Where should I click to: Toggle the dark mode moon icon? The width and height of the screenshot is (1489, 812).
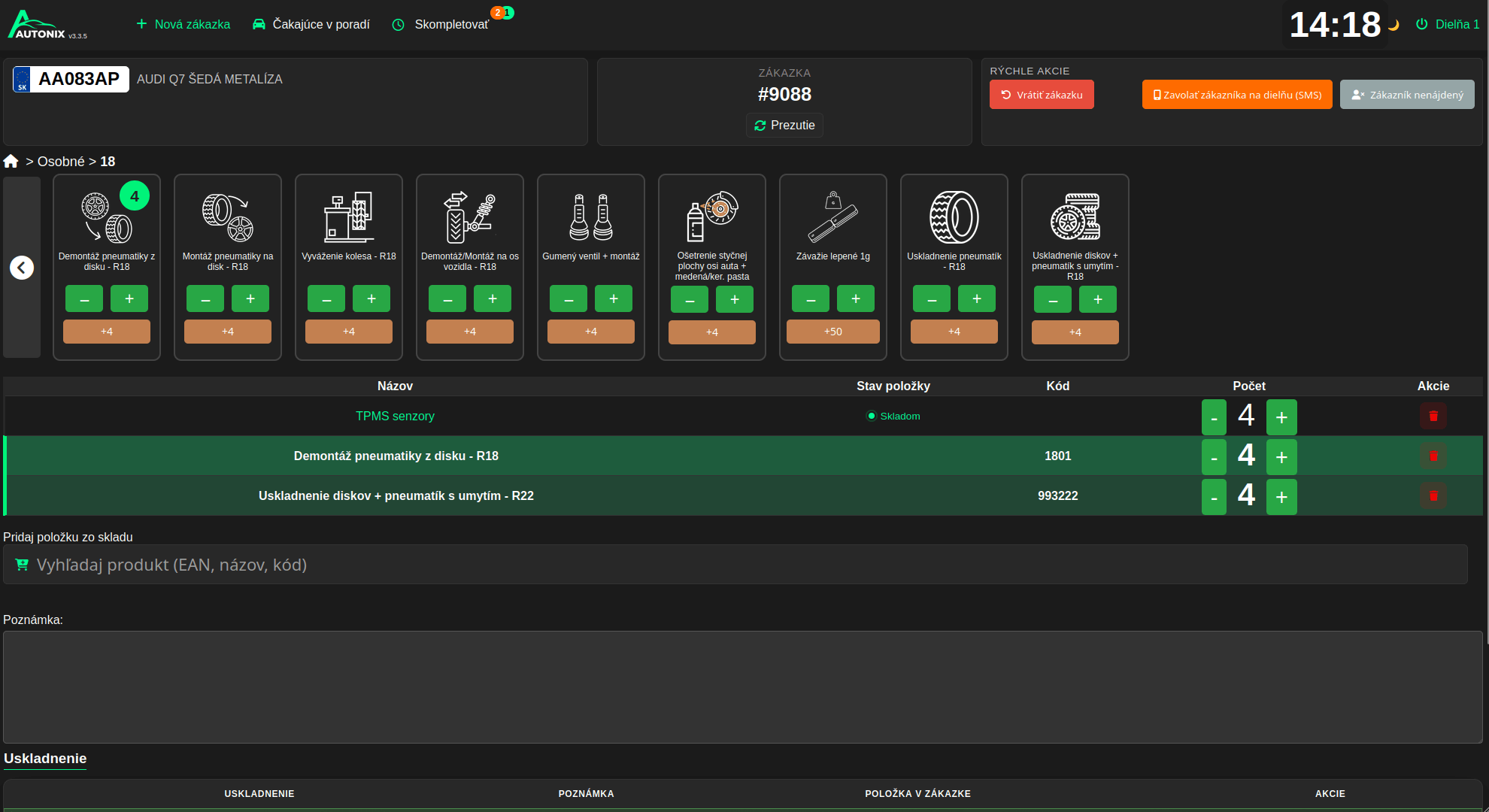pyautogui.click(x=1393, y=25)
